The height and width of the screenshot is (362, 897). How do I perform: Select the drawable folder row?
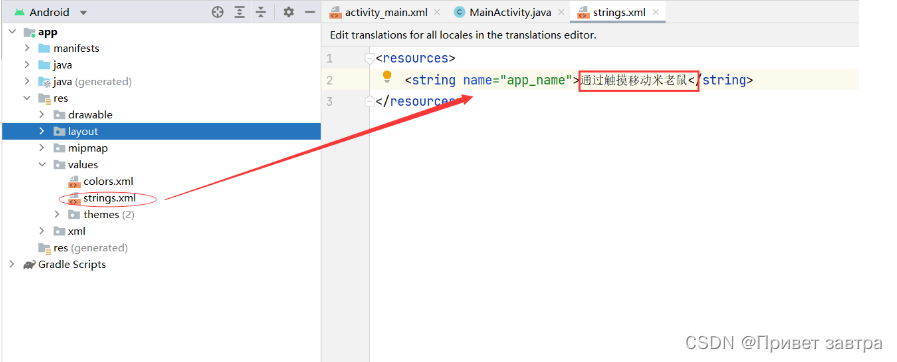(160, 115)
